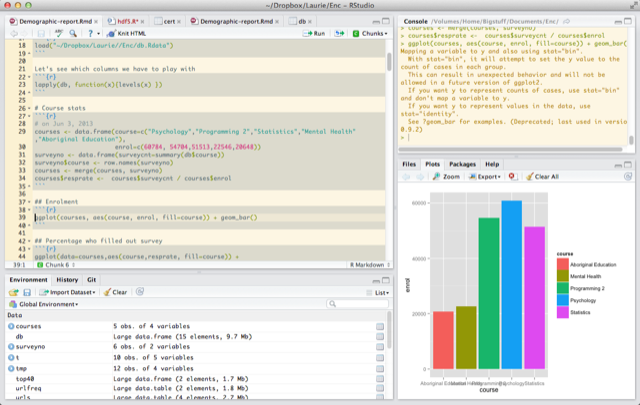
Task: Open the Import Dataset dropdown
Action: (67, 292)
